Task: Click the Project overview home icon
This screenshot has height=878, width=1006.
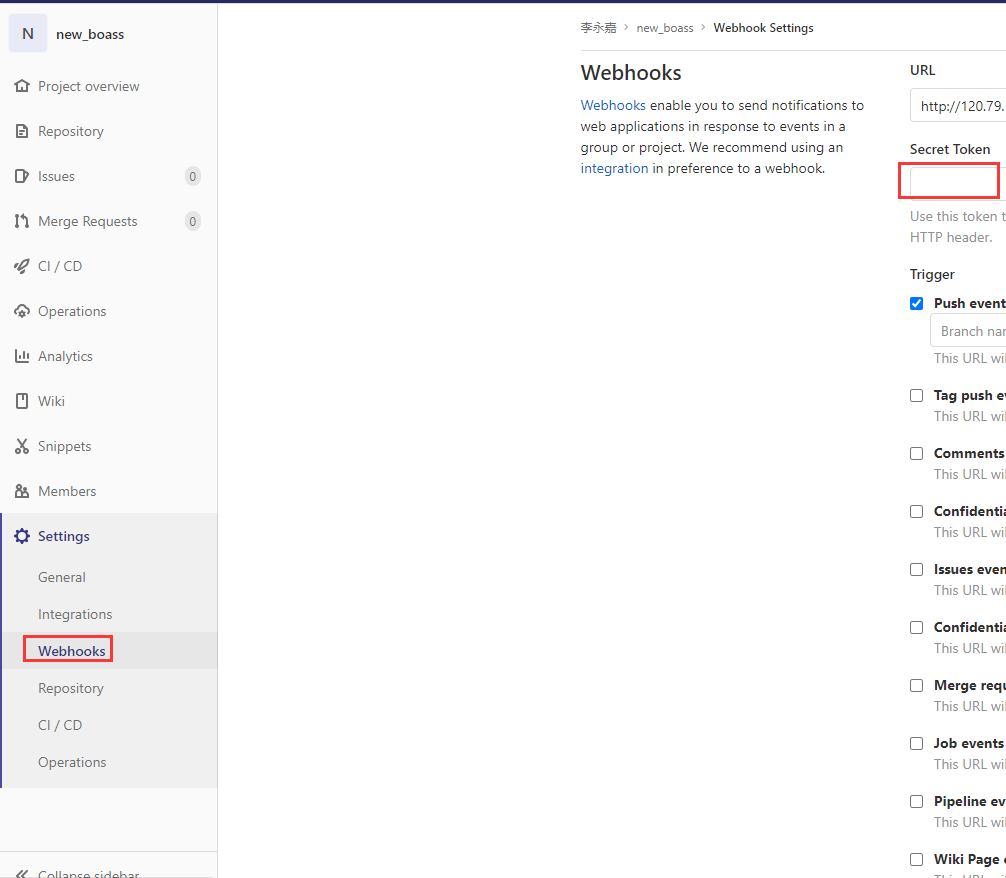Action: [22, 86]
